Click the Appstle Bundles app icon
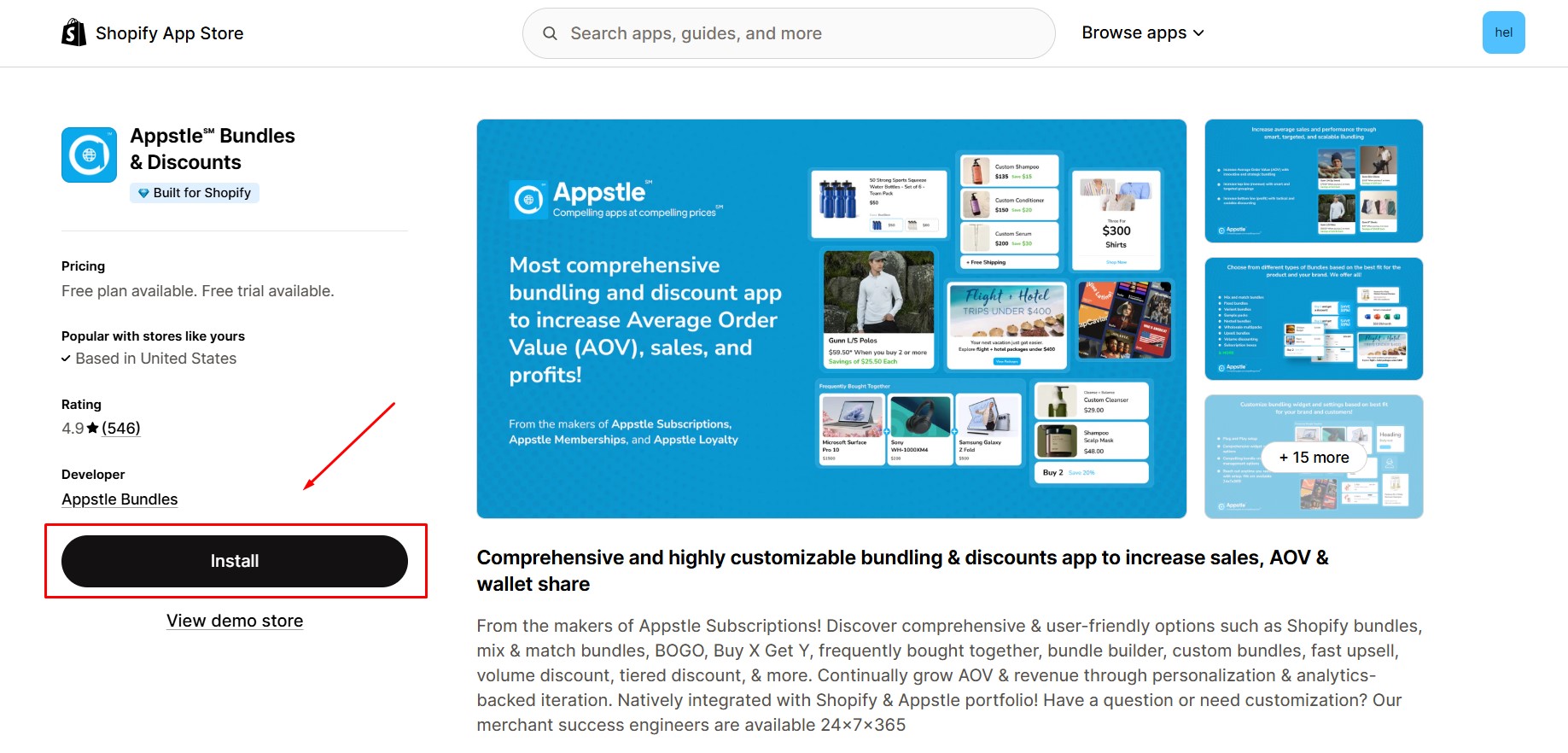Viewport: 1568px width, 753px height. (89, 155)
